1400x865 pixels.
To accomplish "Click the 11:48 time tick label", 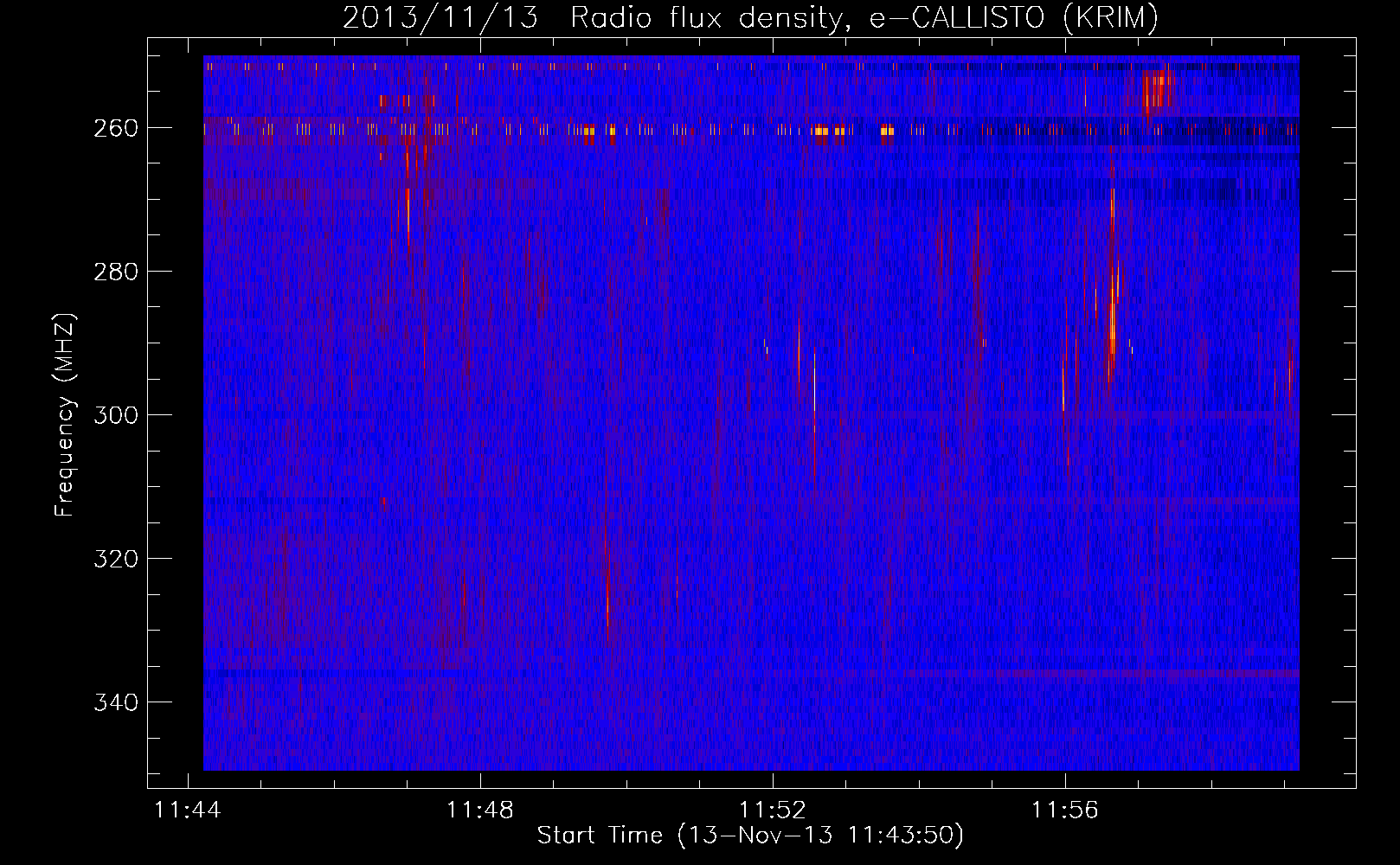I will pyautogui.click(x=480, y=811).
